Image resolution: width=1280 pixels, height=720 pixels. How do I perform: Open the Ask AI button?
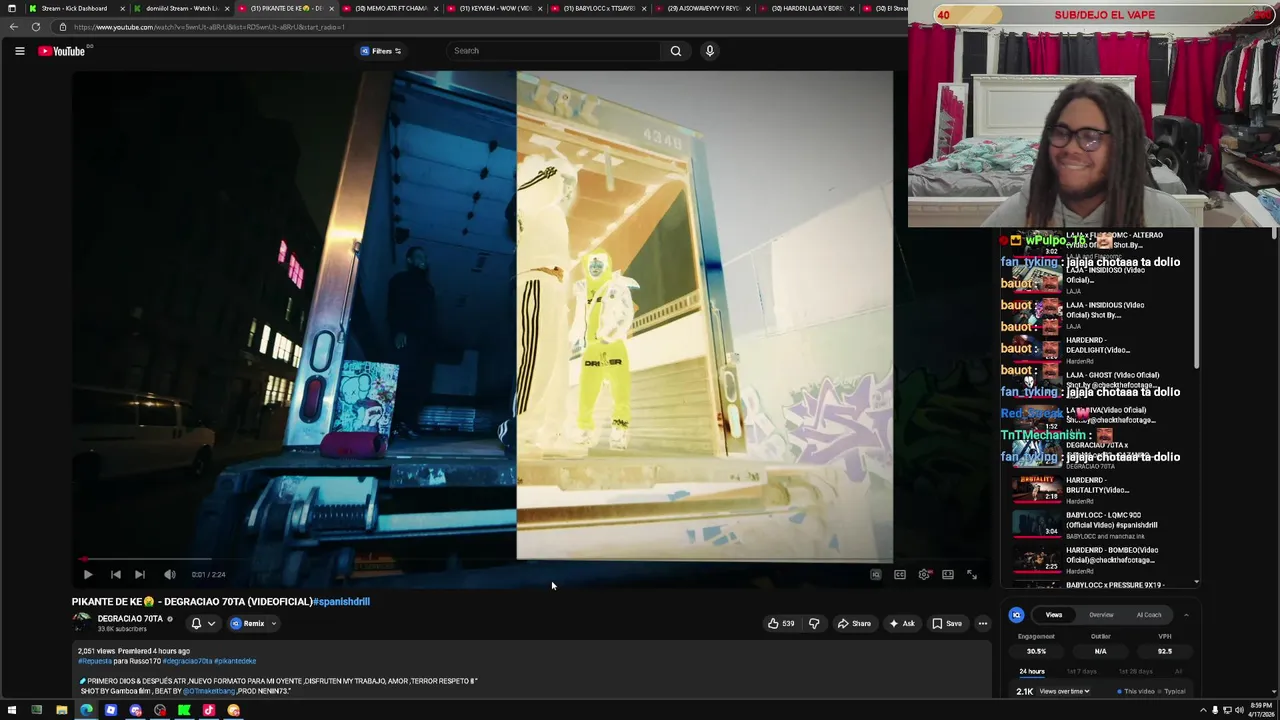pyautogui.click(x=903, y=624)
